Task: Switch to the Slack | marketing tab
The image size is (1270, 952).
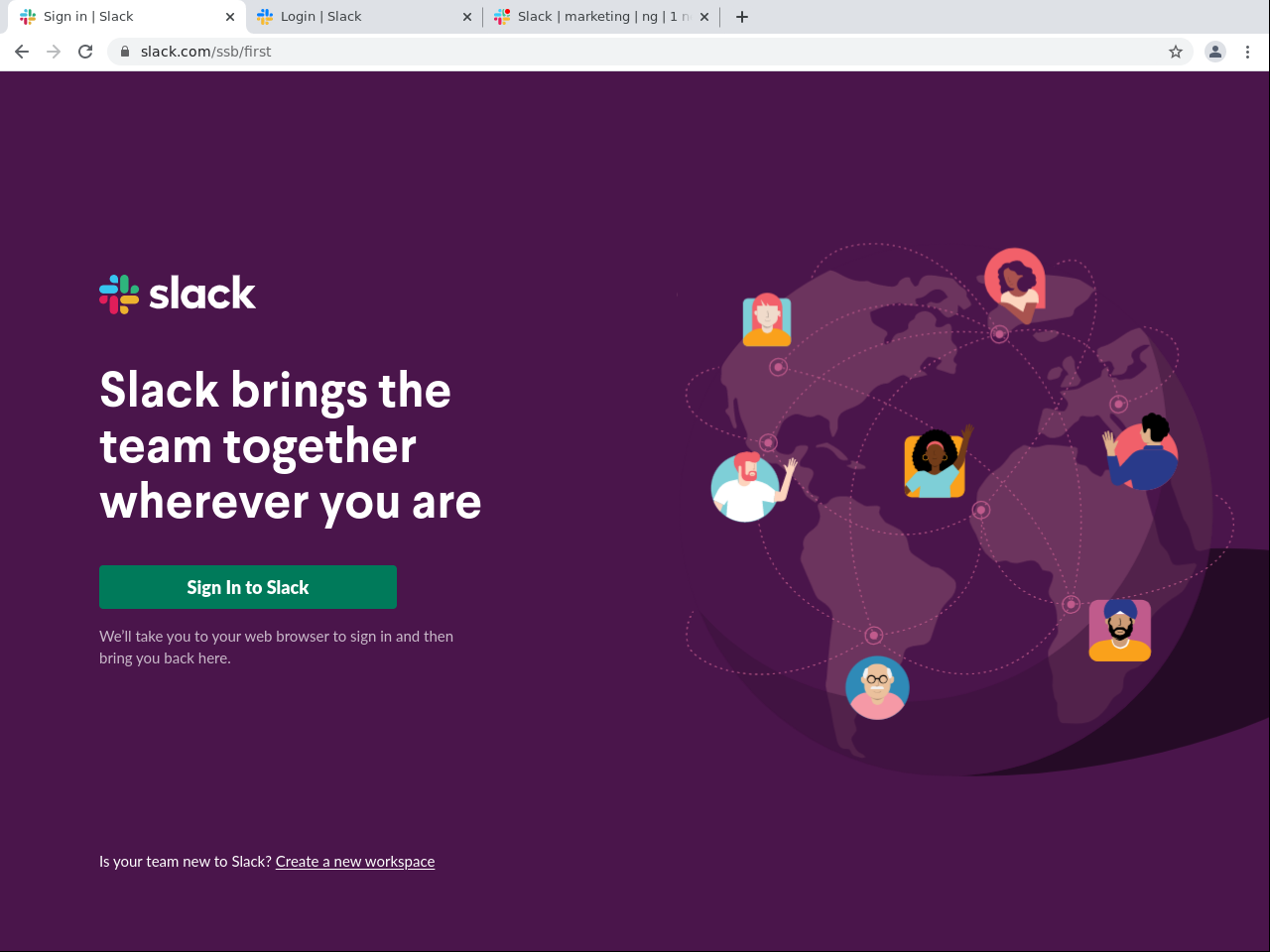Action: pyautogui.click(x=601, y=17)
